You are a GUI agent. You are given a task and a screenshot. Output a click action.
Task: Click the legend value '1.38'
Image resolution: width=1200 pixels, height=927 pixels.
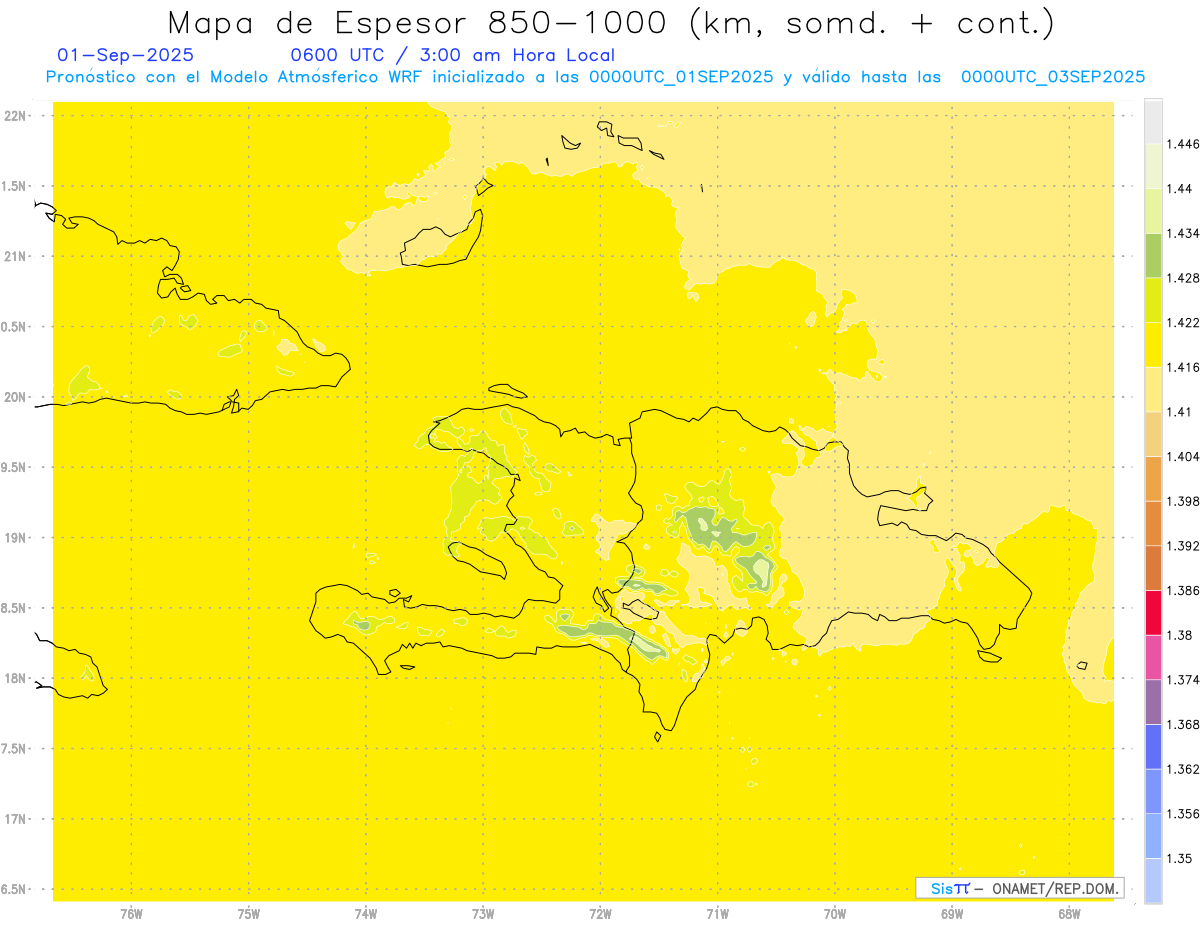coord(1181,635)
